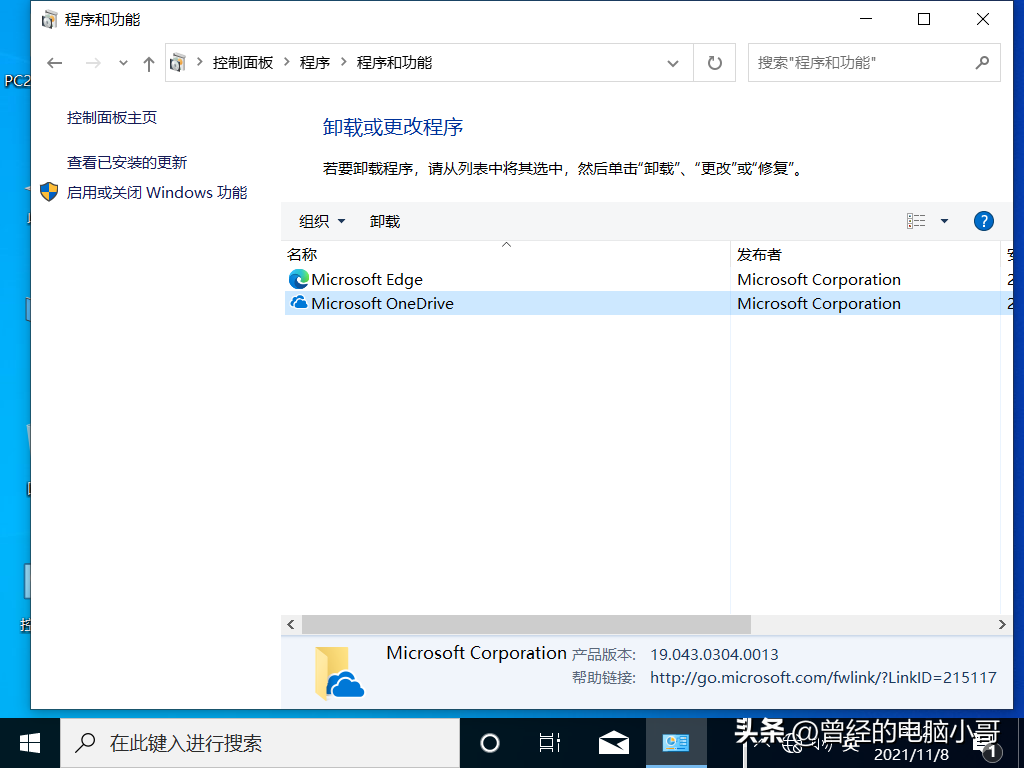
Task: Click the go.microsoft.com help link text
Action: click(x=824, y=678)
